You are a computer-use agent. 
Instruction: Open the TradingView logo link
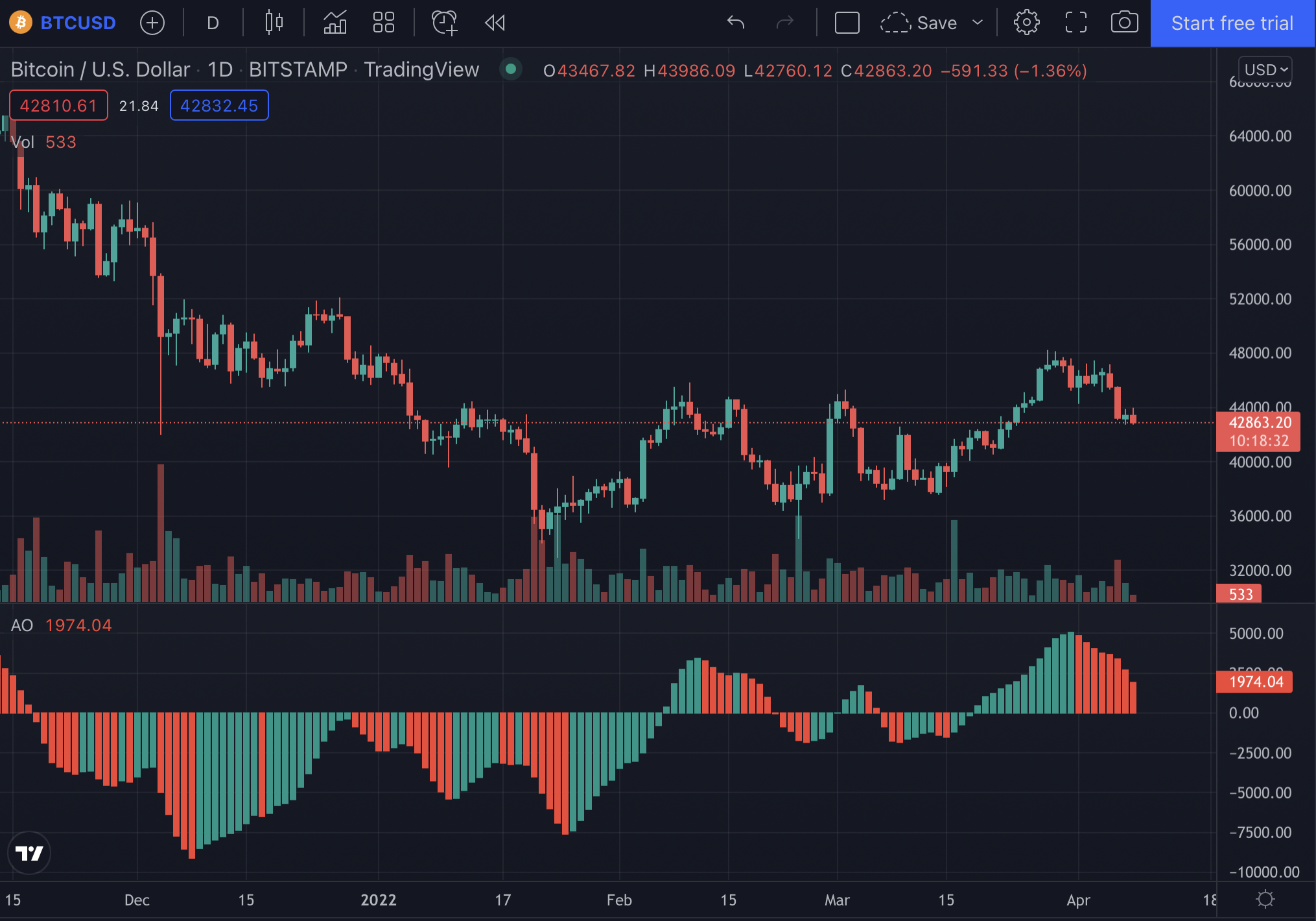30,853
